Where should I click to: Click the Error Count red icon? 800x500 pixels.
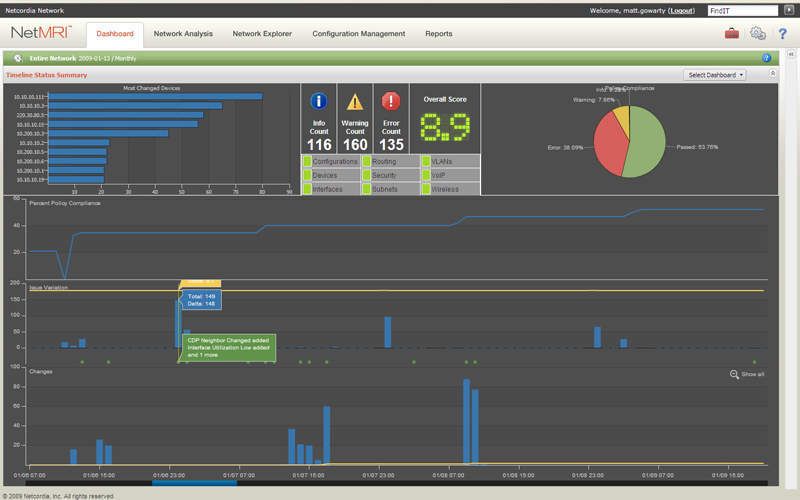coord(391,101)
